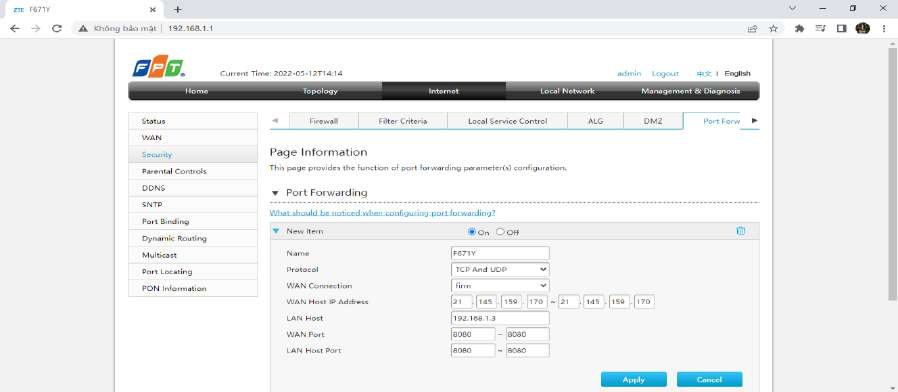The width and height of the screenshot is (898, 392).
Task: Open WAN in the sidebar
Action: coord(193,138)
